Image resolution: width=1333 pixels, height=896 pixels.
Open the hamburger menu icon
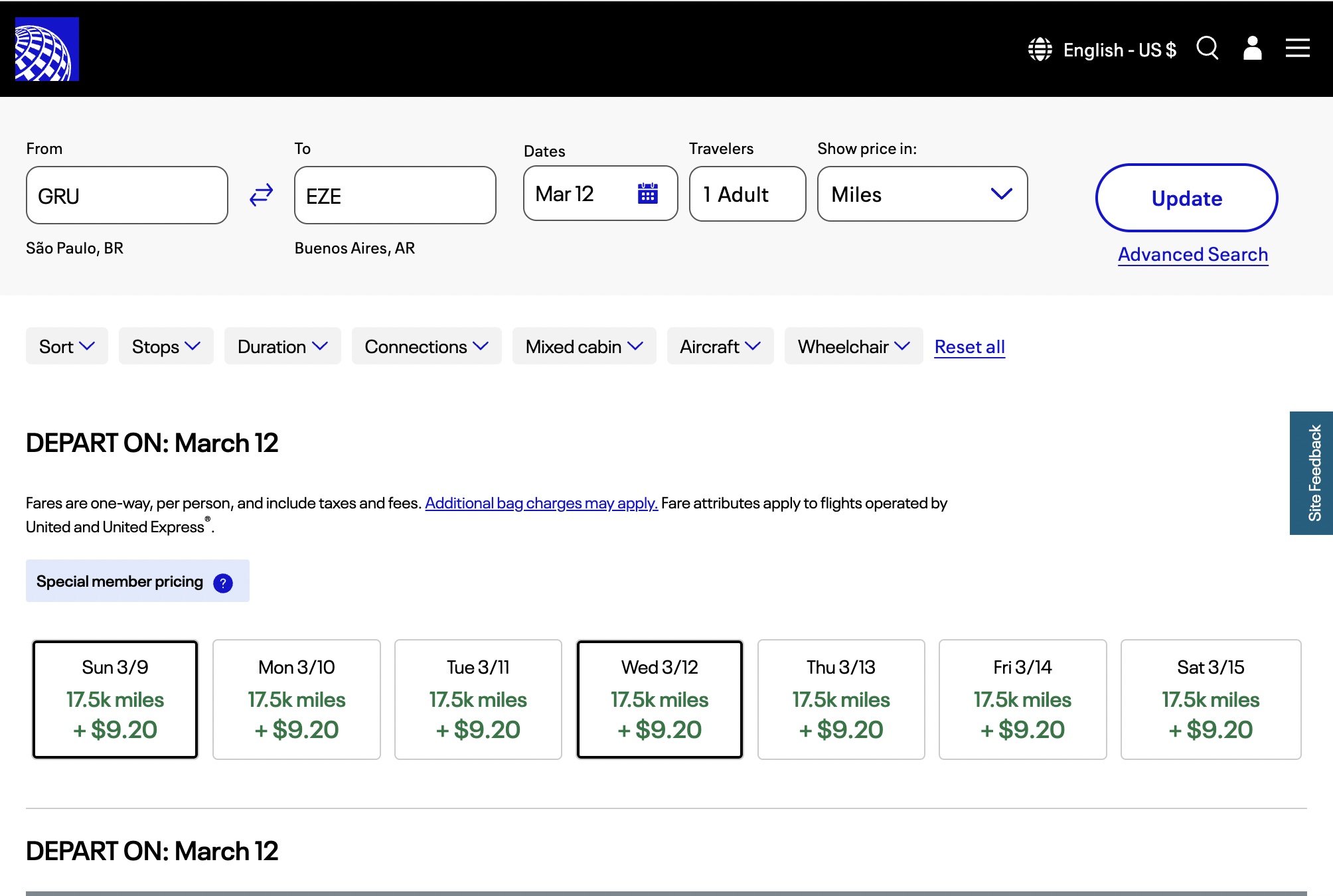[x=1297, y=48]
